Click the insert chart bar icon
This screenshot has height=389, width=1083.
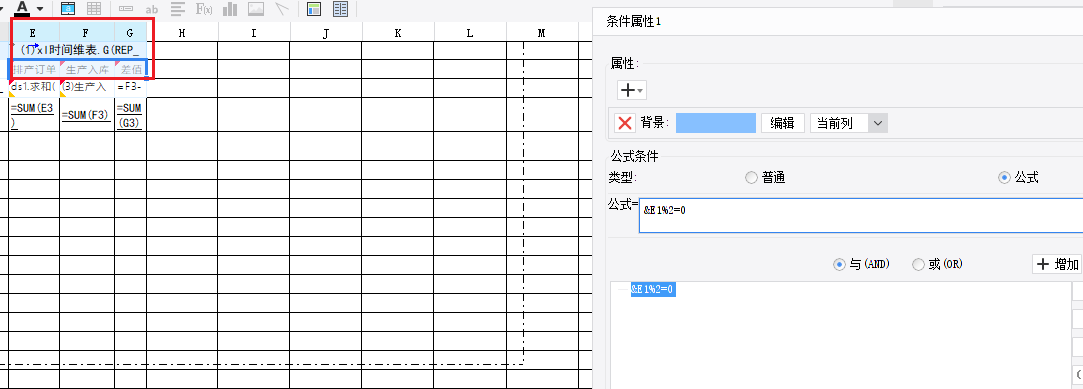tap(230, 8)
